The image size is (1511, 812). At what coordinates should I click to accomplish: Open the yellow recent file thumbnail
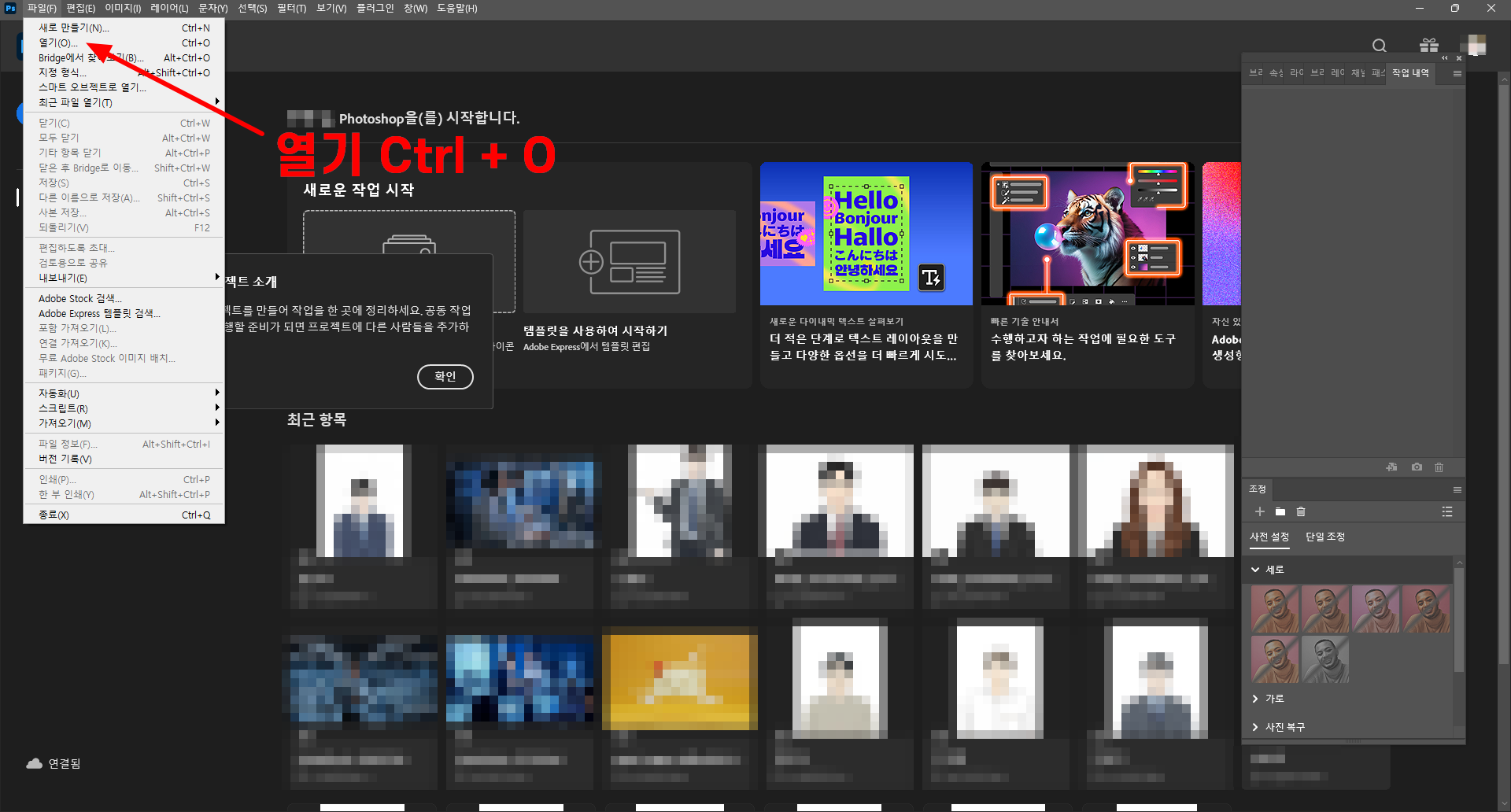pyautogui.click(x=679, y=678)
